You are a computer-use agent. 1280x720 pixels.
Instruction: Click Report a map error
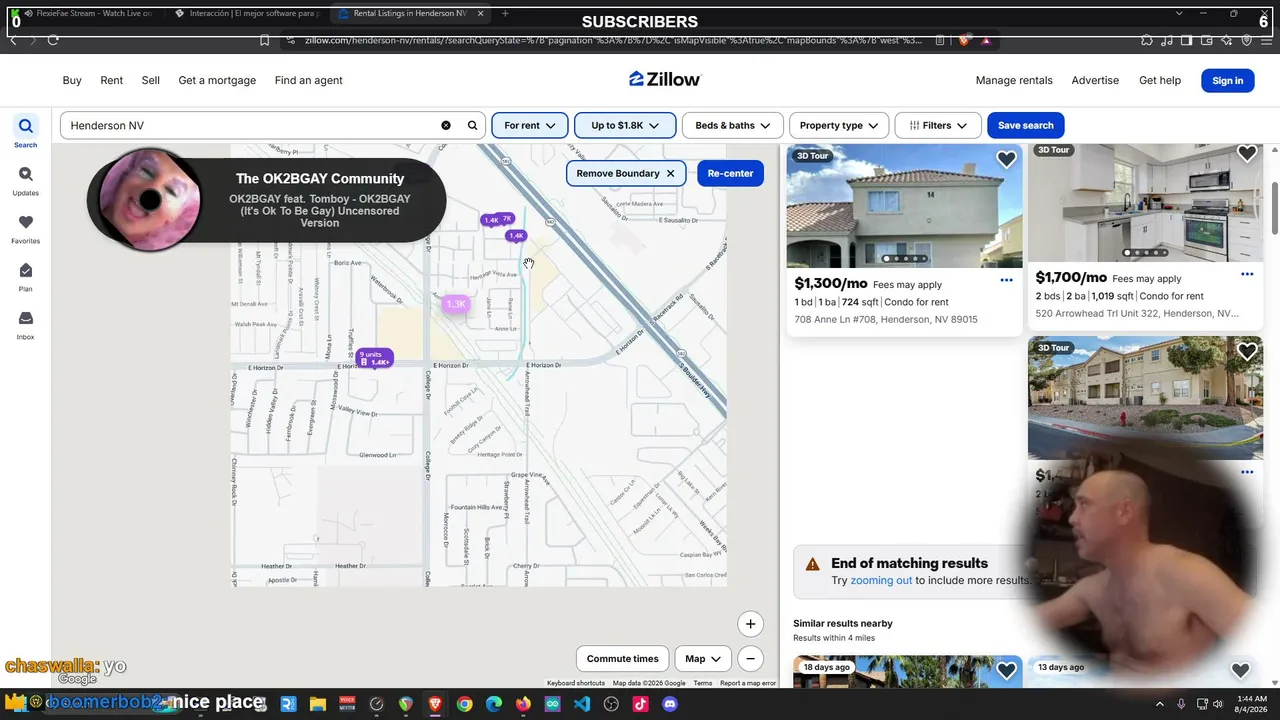click(748, 683)
